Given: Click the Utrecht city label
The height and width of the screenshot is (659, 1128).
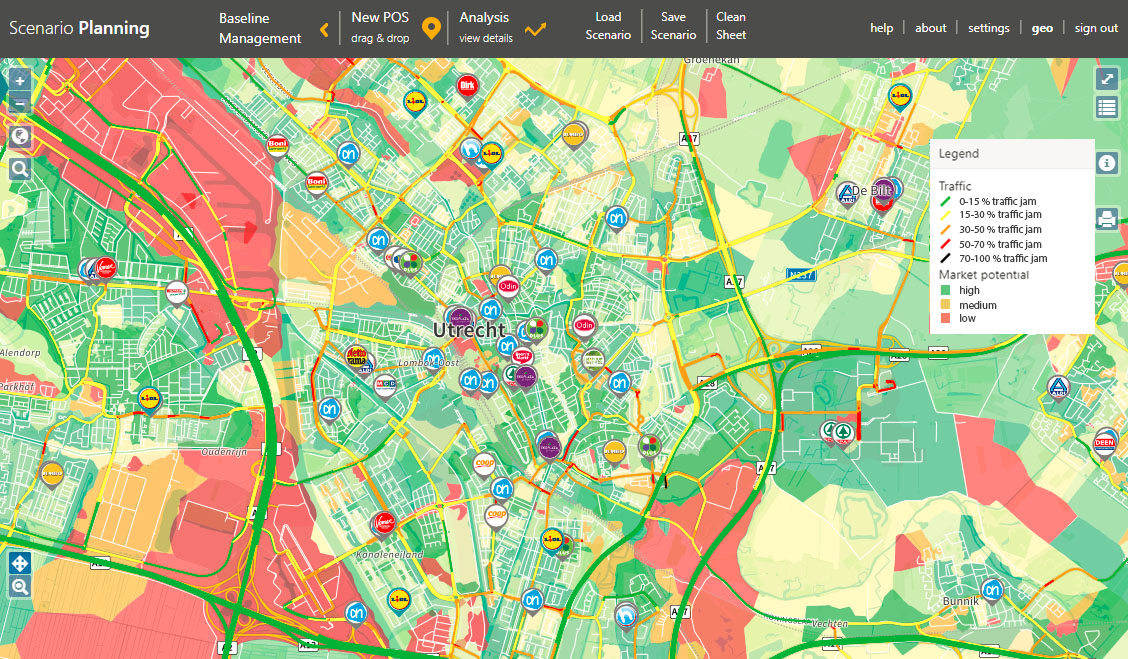Looking at the screenshot, I should click(469, 330).
